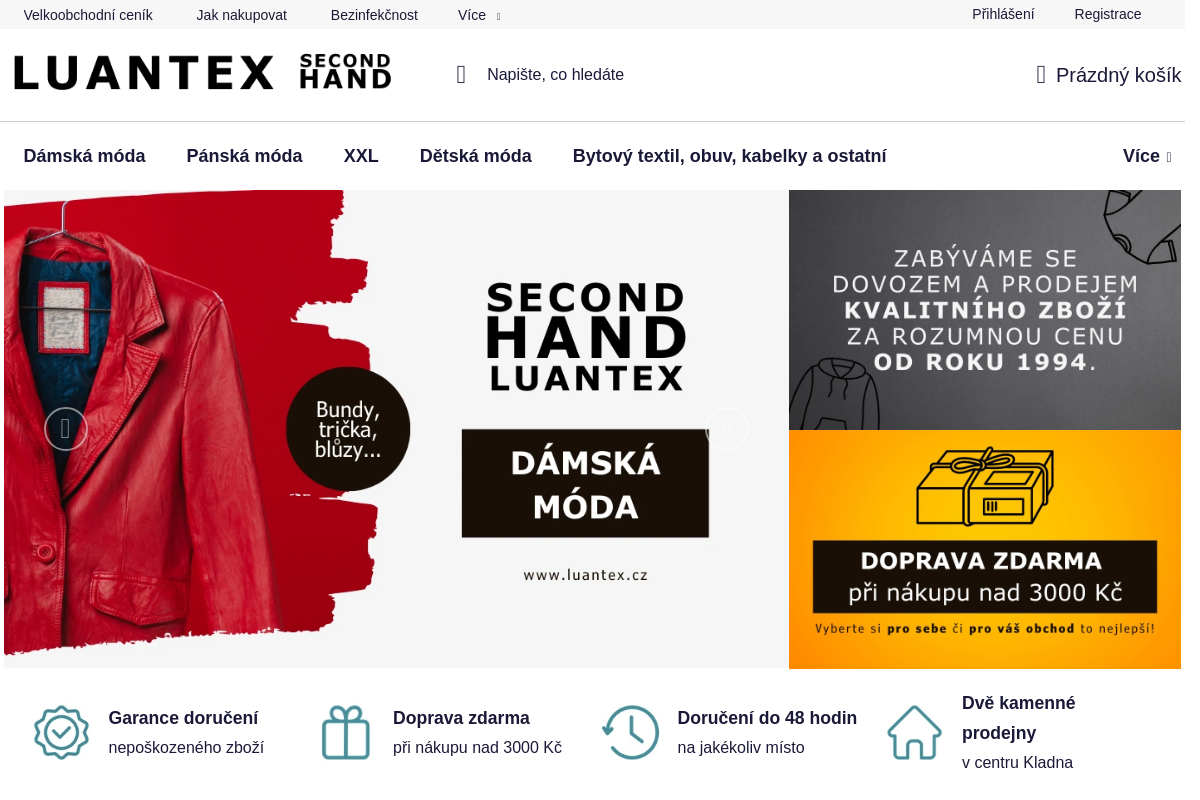Open the Velkoobchodní ceník link
Viewport: 1200px width, 800px height.
tap(88, 15)
